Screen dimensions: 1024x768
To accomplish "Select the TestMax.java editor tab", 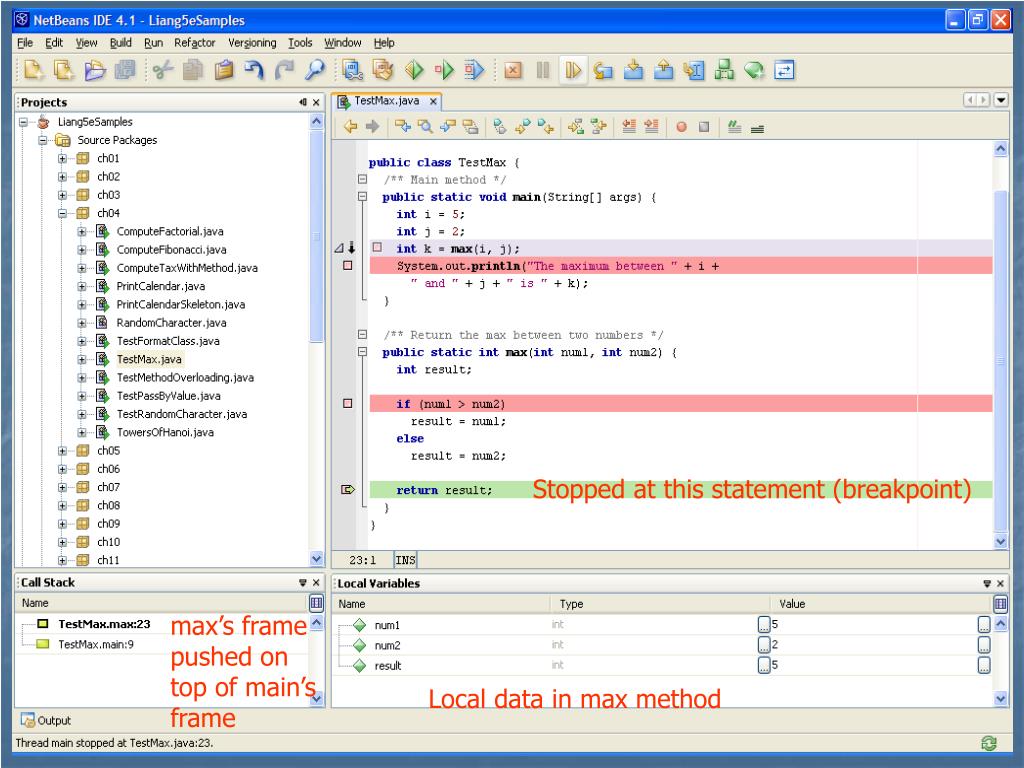I will 387,101.
